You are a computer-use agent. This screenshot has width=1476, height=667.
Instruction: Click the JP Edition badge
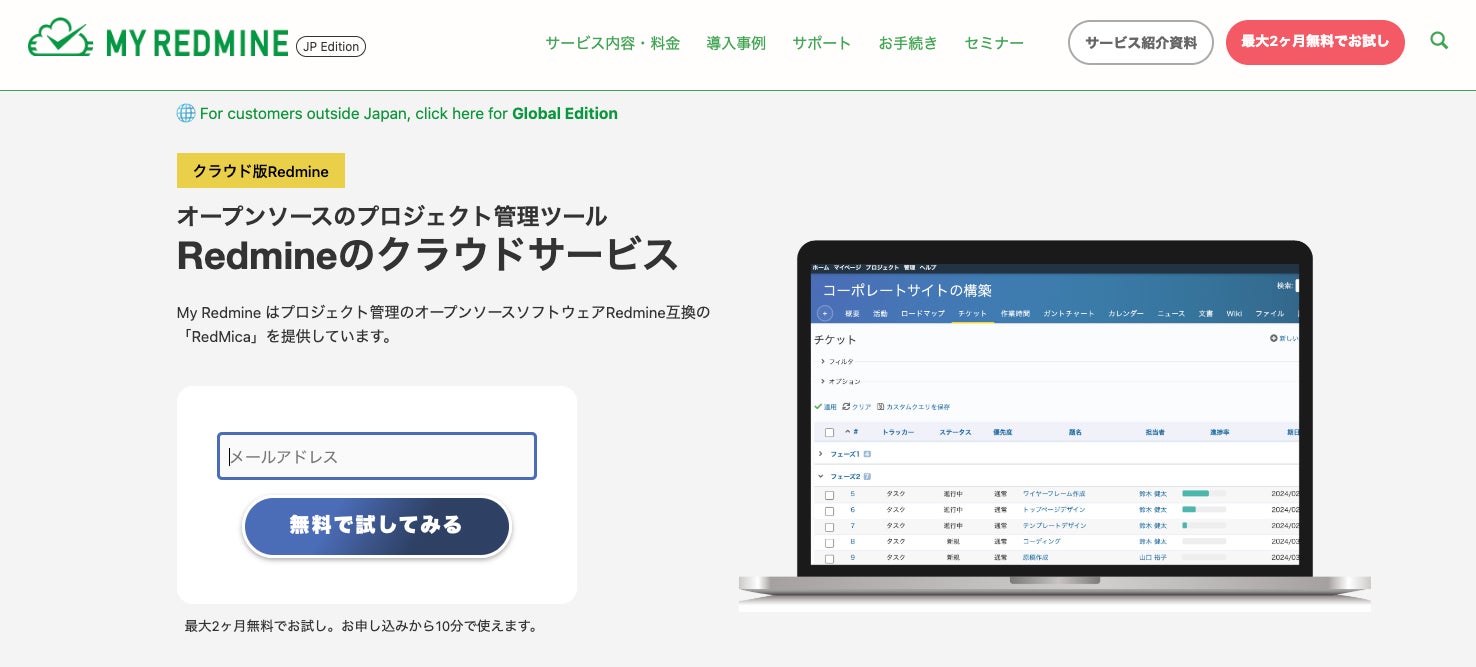(331, 46)
